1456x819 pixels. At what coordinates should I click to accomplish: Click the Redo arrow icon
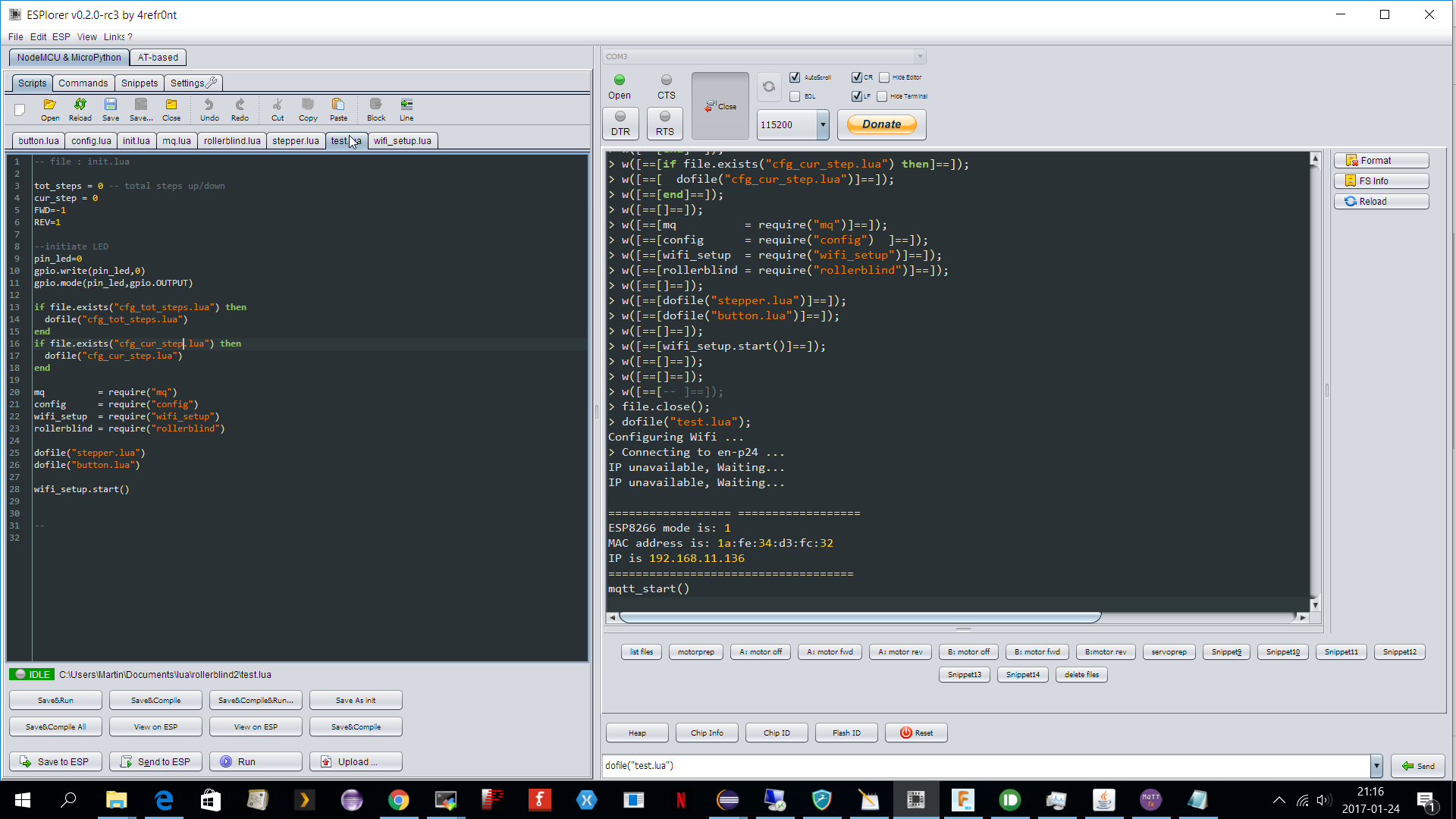pyautogui.click(x=240, y=109)
